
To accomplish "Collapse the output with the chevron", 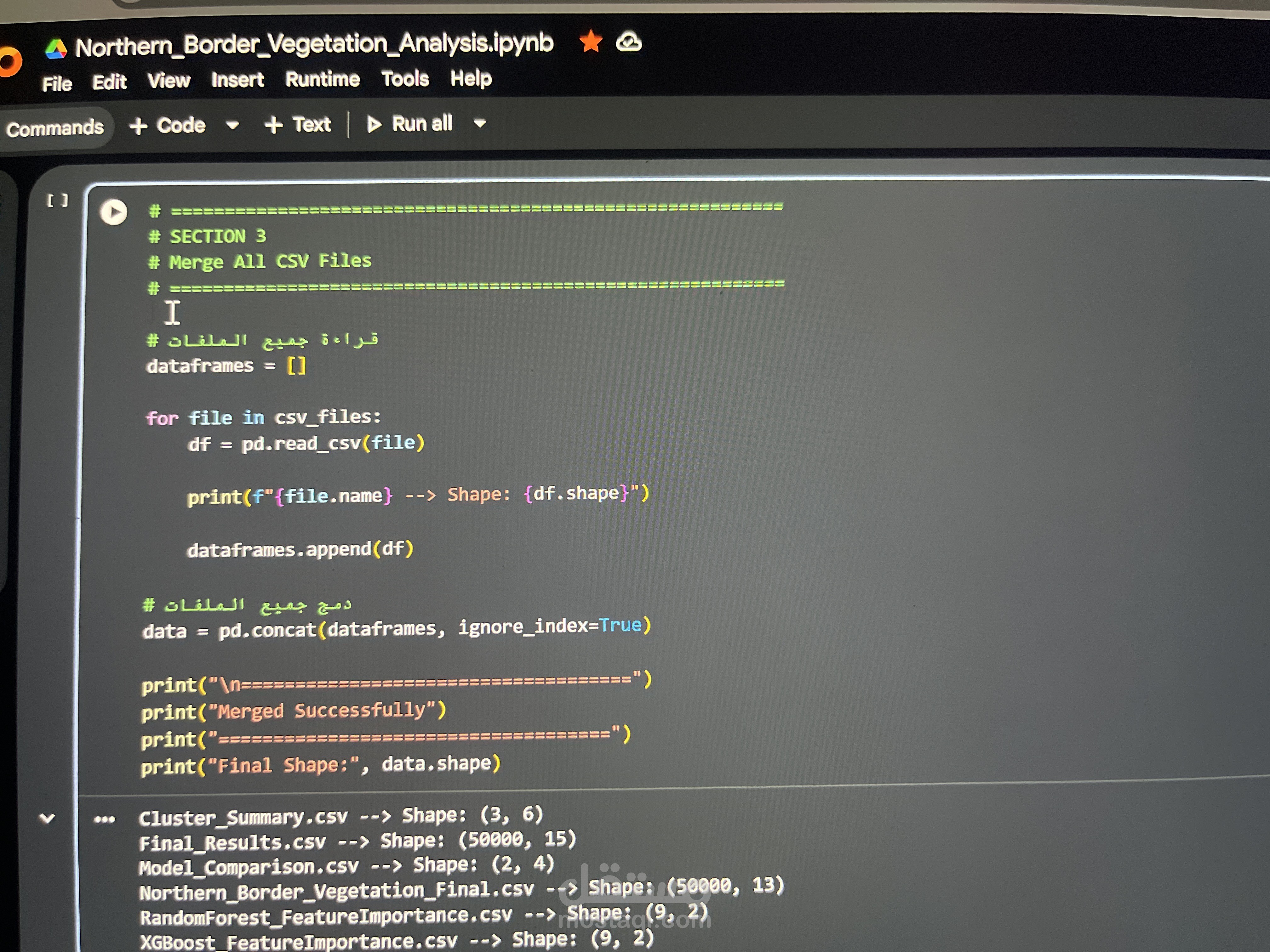I will 47,818.
